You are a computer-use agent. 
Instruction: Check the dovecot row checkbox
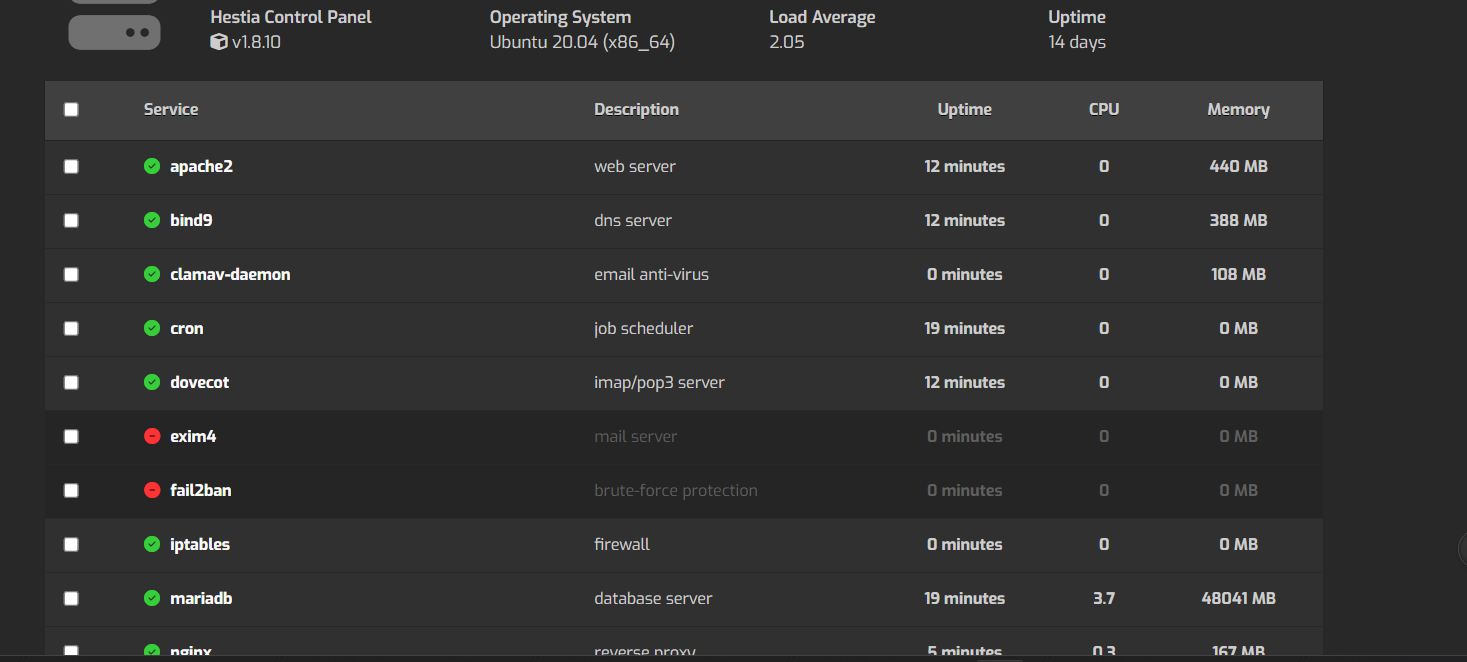tap(71, 383)
